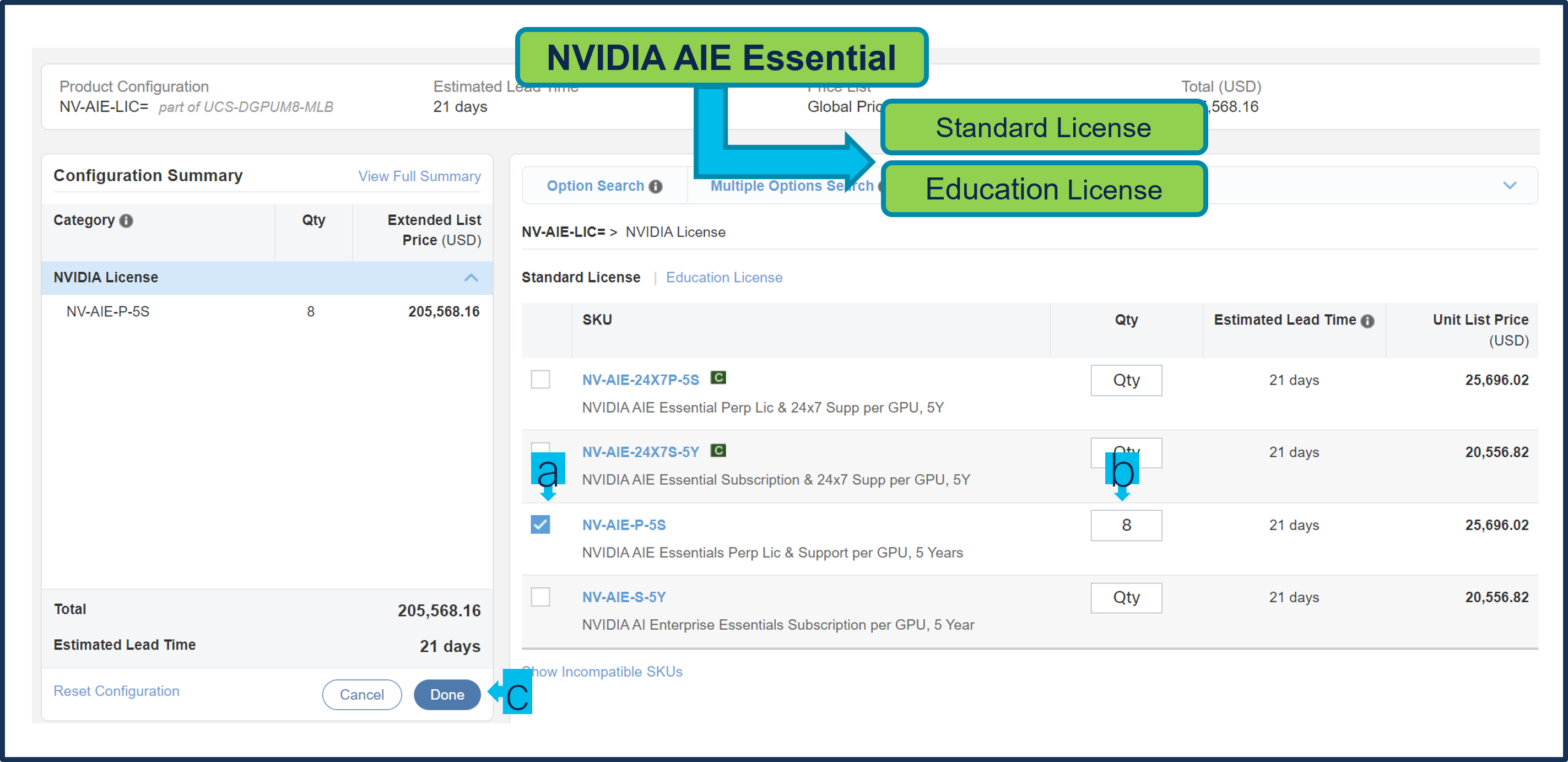1568x762 pixels.
Task: Check the NV-AIE-S-5Y checkbox
Action: pyautogui.click(x=540, y=597)
